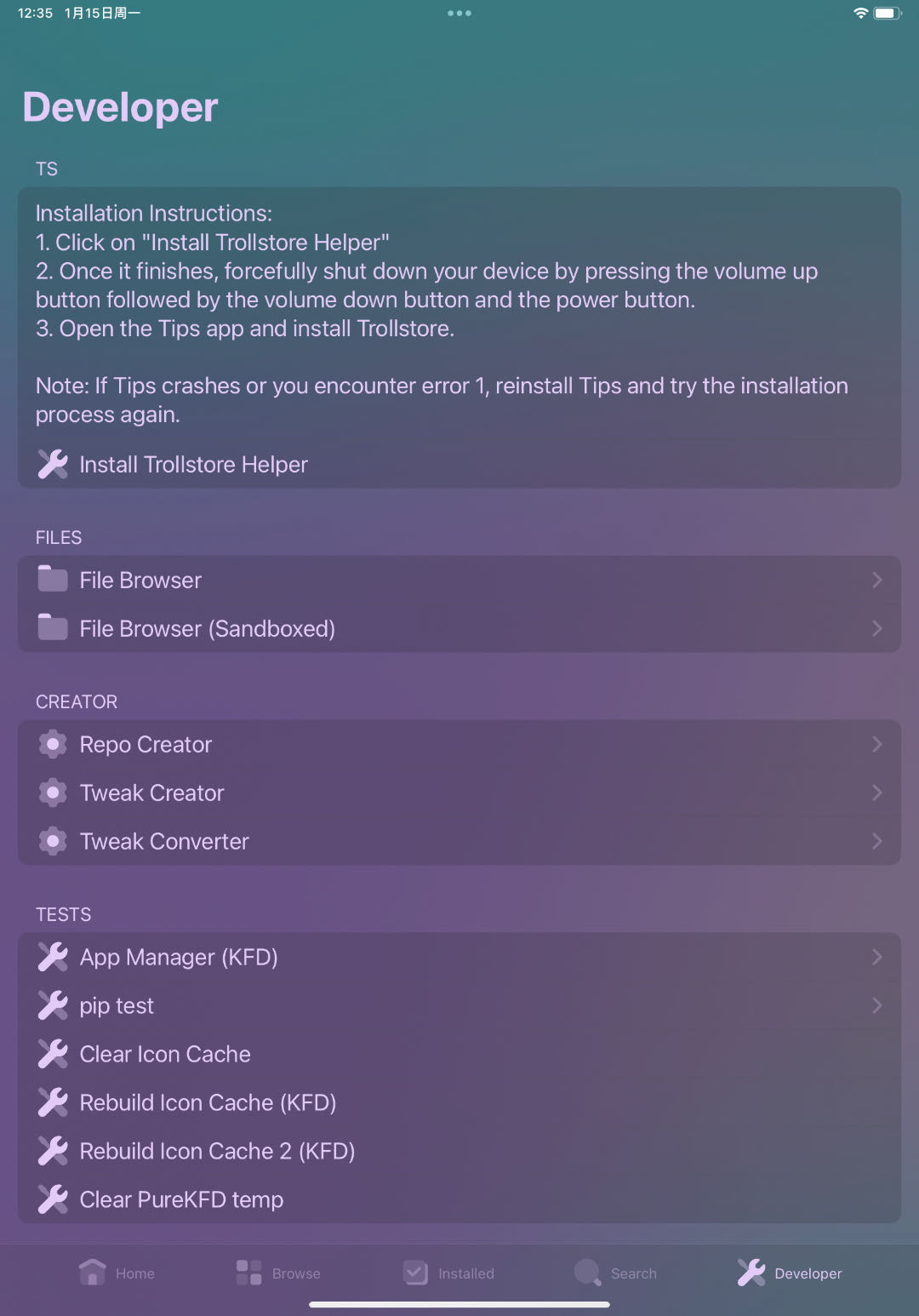Open pip test using its chevron arrow
The image size is (919, 1316).
click(x=877, y=1005)
